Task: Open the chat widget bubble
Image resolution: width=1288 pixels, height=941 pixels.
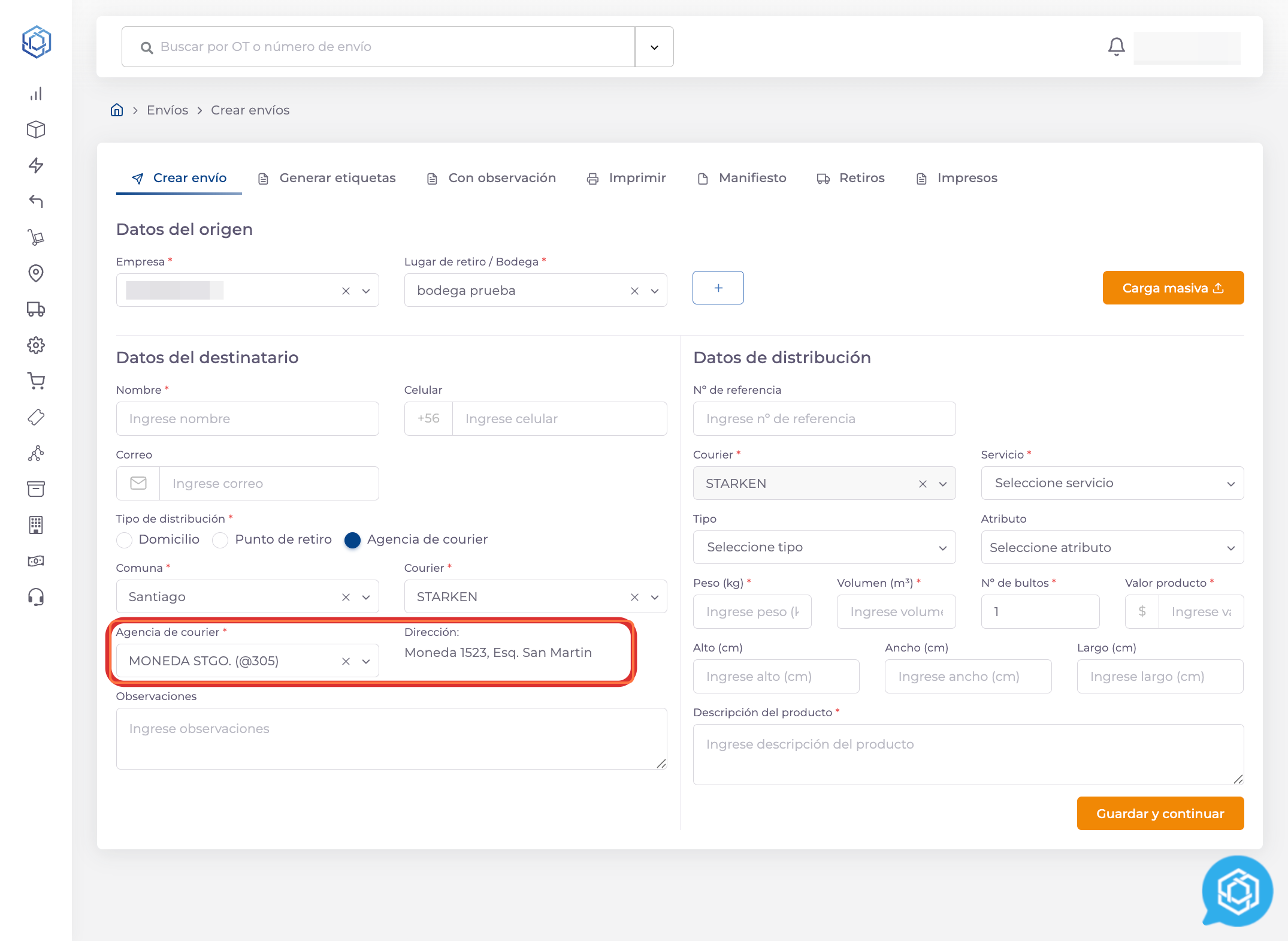Action: [1237, 891]
